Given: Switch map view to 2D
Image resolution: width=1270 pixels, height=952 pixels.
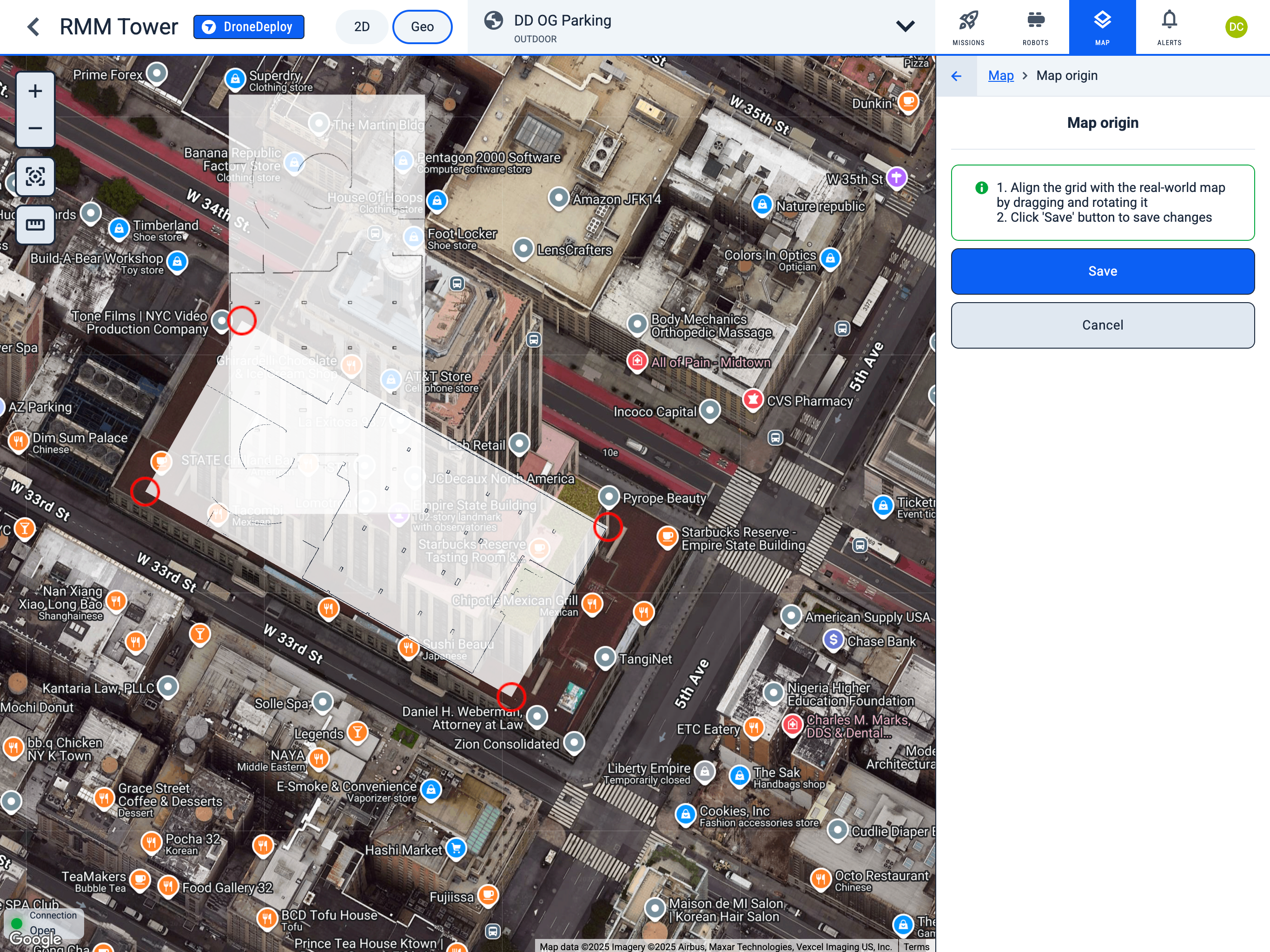Looking at the screenshot, I should [x=362, y=27].
